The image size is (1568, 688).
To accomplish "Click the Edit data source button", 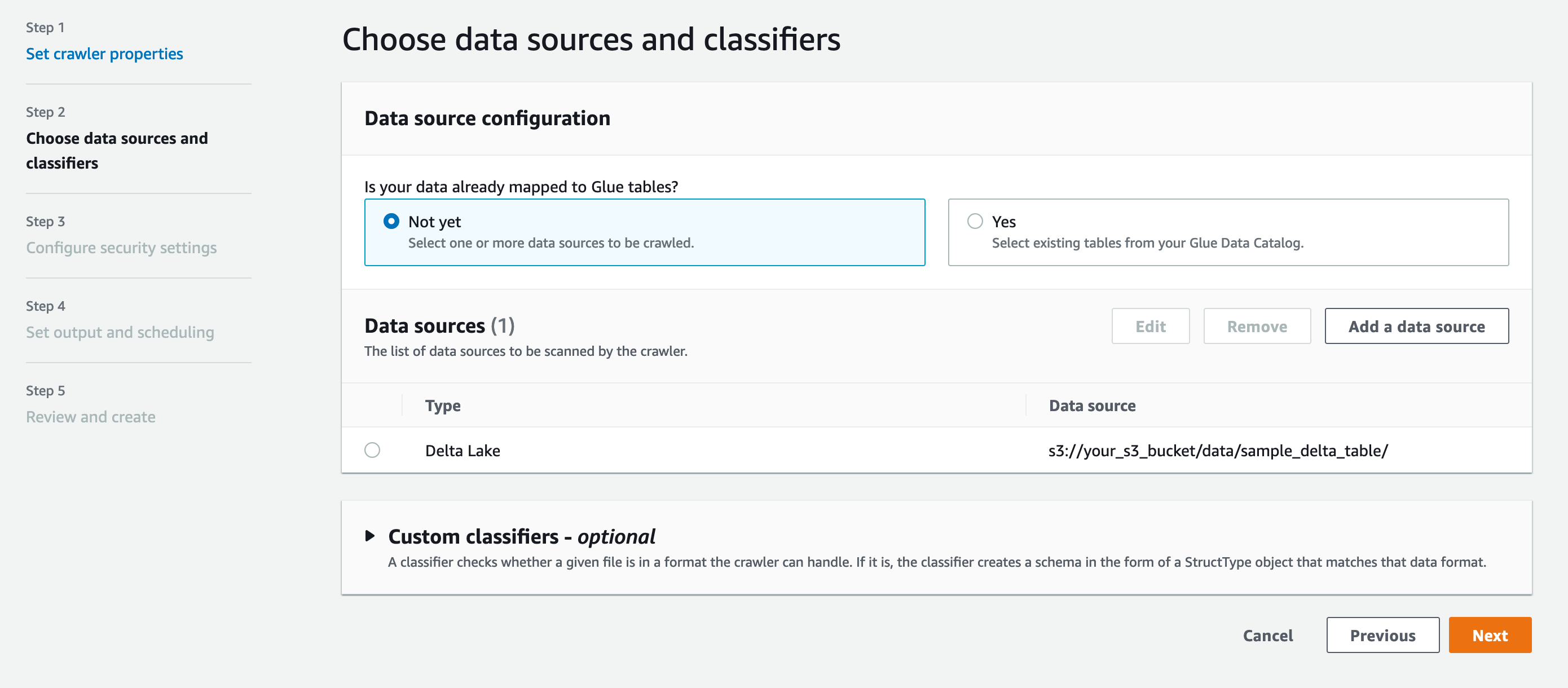I will coord(1150,327).
